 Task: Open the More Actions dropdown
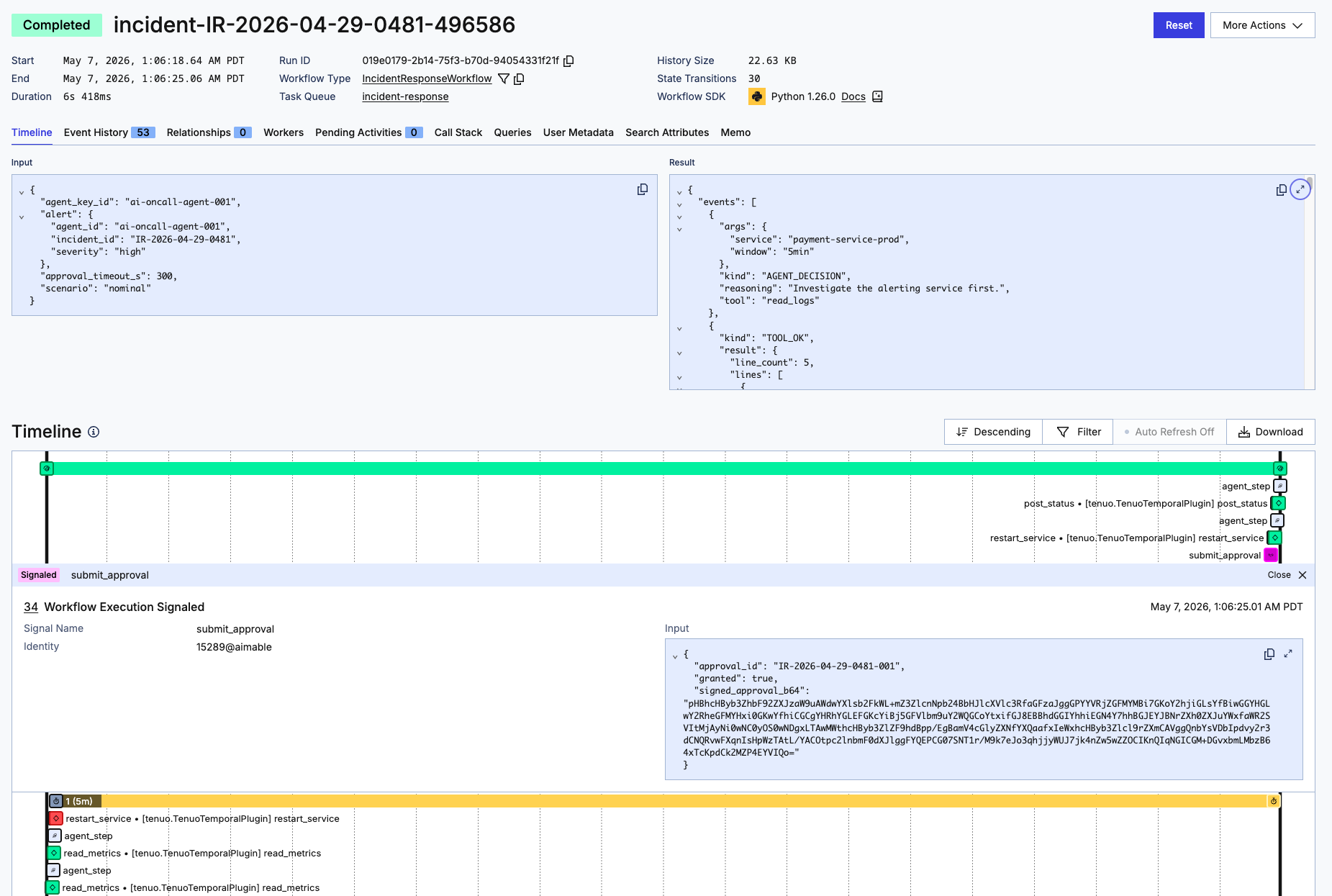point(1262,25)
